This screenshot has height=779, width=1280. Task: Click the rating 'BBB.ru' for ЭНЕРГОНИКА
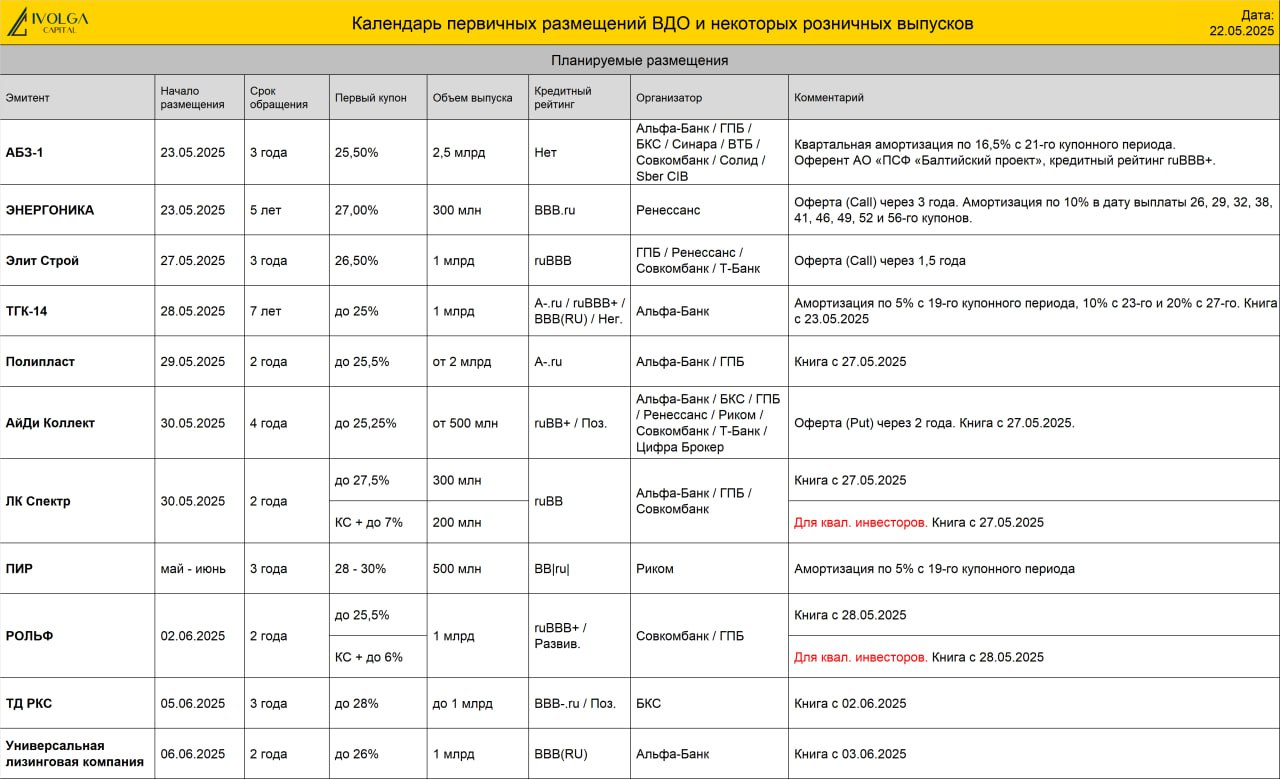click(x=554, y=210)
